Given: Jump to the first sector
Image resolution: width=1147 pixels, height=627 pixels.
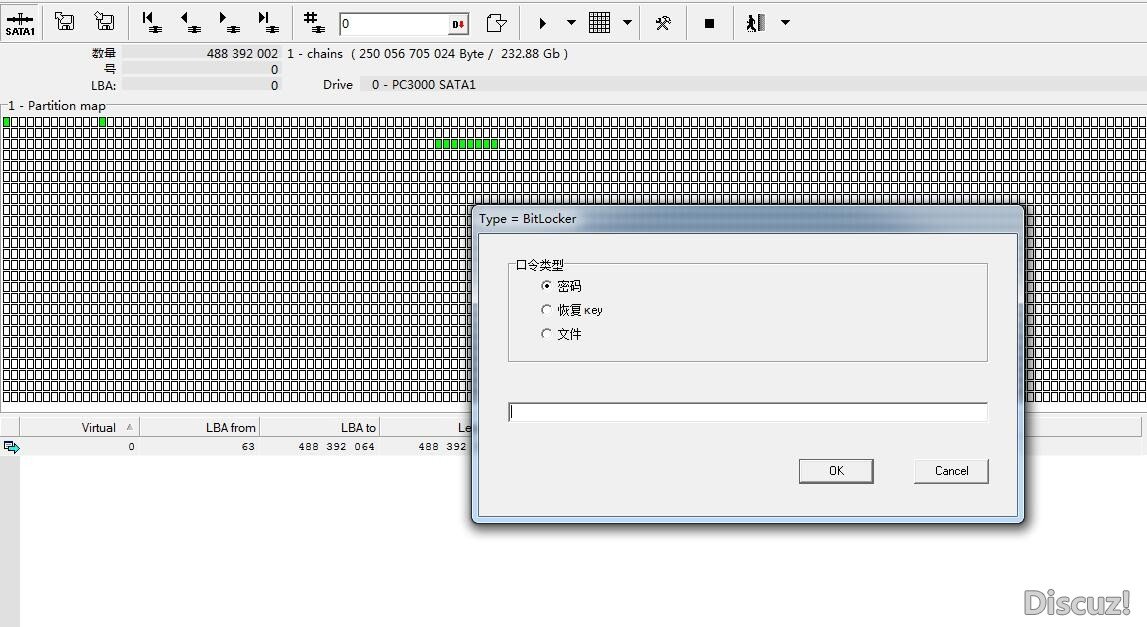Looking at the screenshot, I should click(x=150, y=22).
